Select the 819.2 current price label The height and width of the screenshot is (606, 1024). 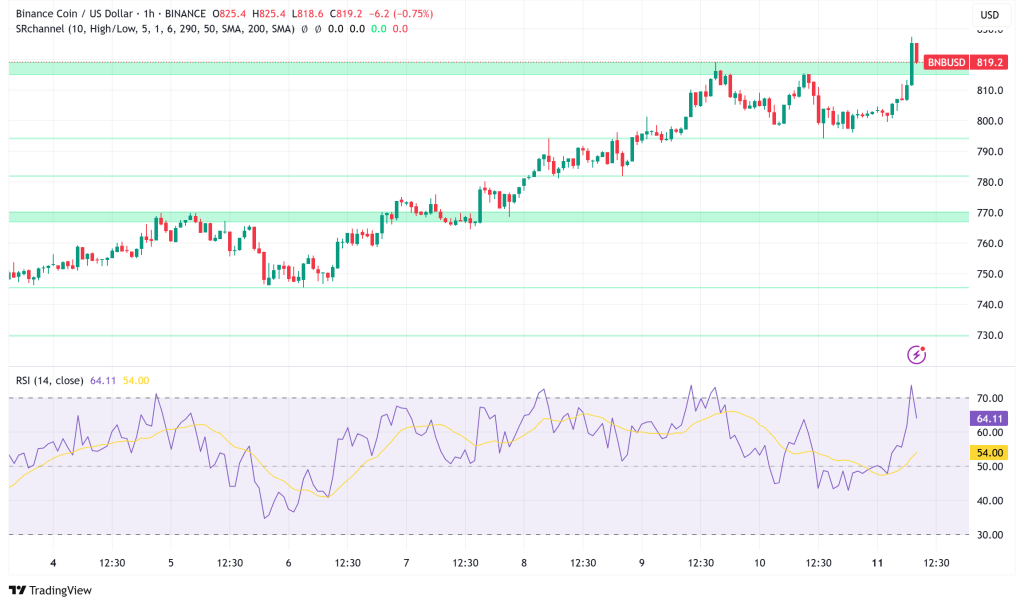[989, 62]
